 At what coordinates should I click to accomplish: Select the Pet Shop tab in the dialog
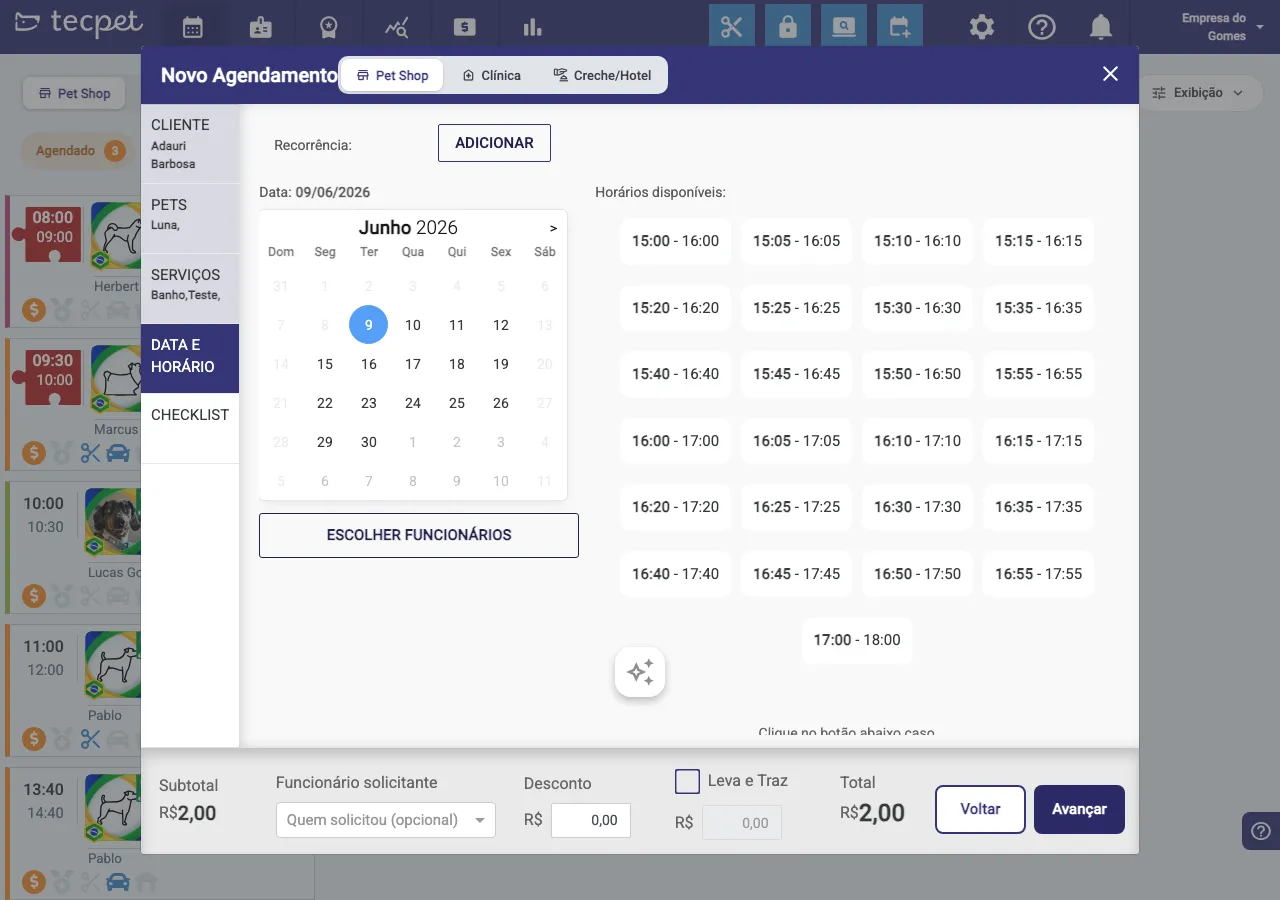coord(392,75)
